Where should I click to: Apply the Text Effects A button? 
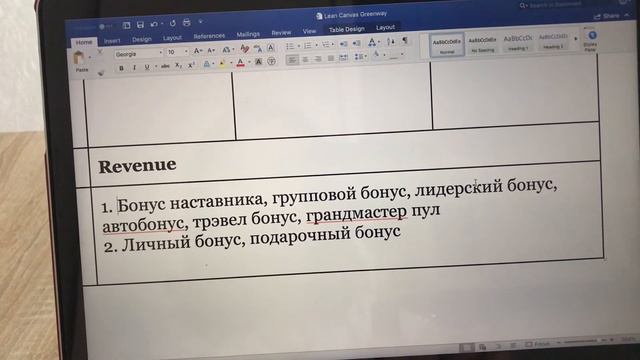point(207,64)
